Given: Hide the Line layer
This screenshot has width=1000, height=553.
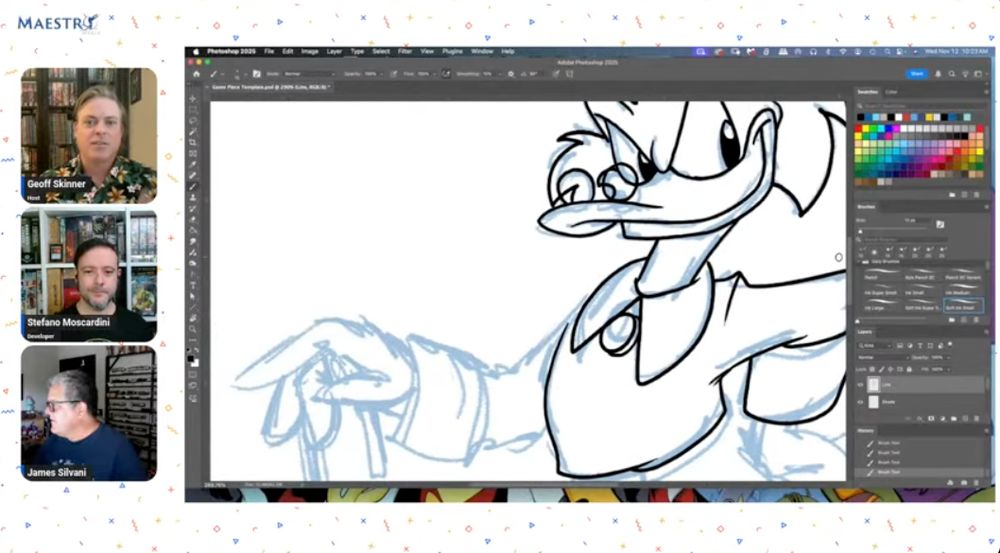Looking at the screenshot, I should click(x=860, y=385).
